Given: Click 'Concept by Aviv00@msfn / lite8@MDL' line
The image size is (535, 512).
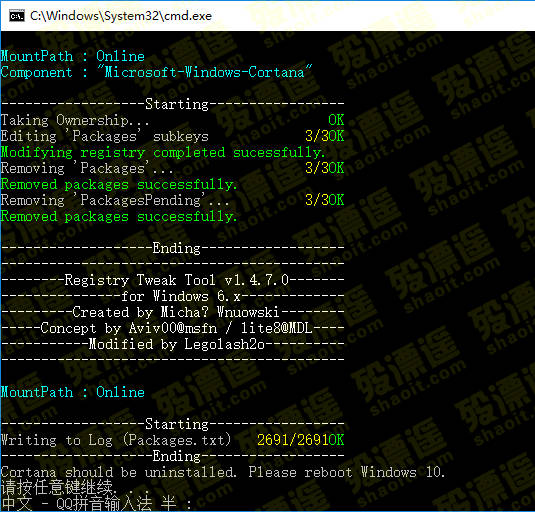Looking at the screenshot, I should [176, 328].
